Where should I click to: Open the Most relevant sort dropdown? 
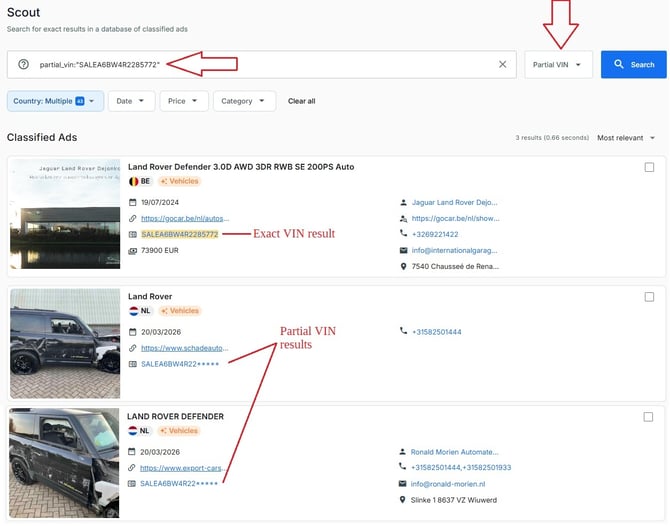coord(626,138)
